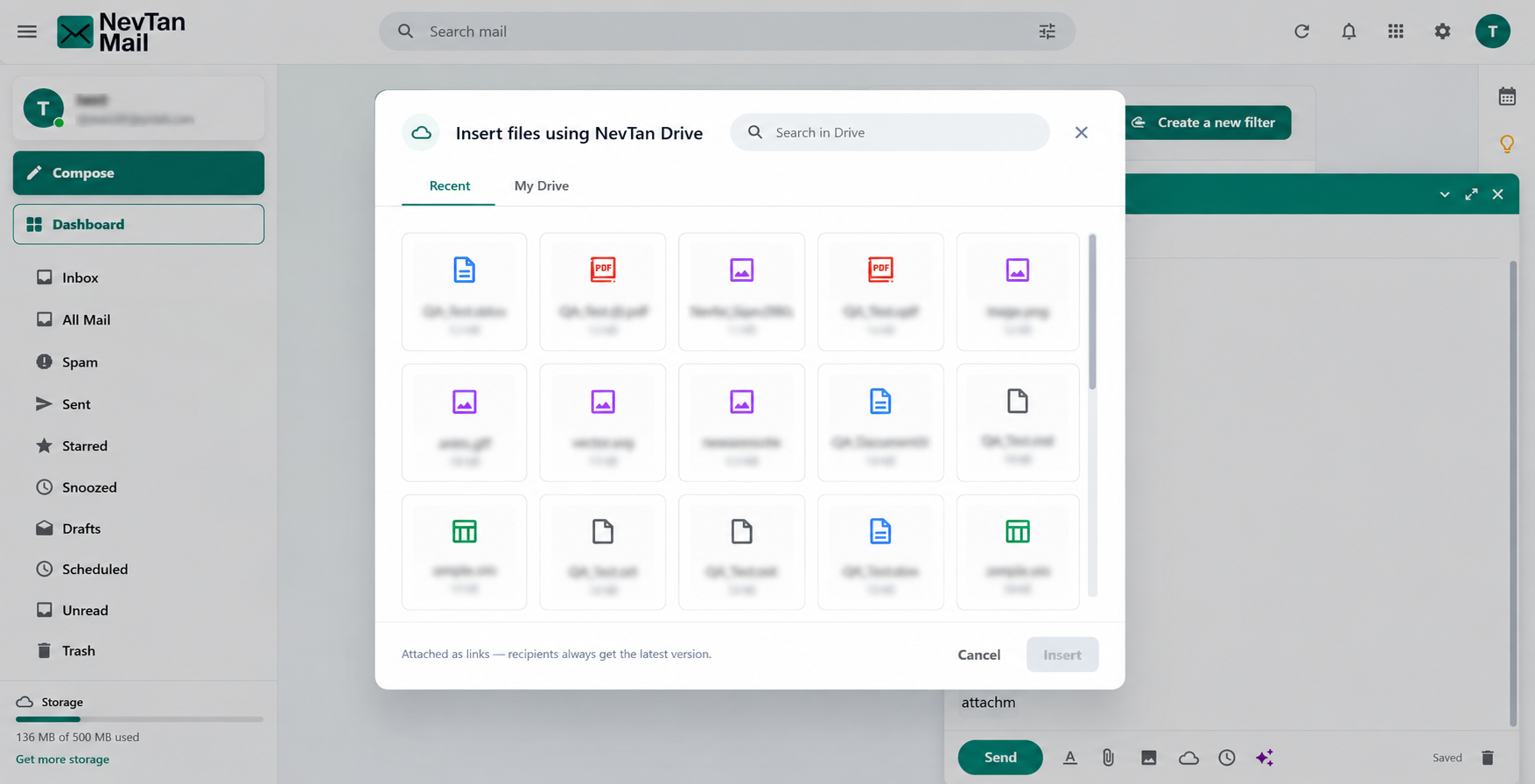This screenshot has width=1535, height=784.
Task: Open the apps grid launcher
Action: click(x=1396, y=31)
